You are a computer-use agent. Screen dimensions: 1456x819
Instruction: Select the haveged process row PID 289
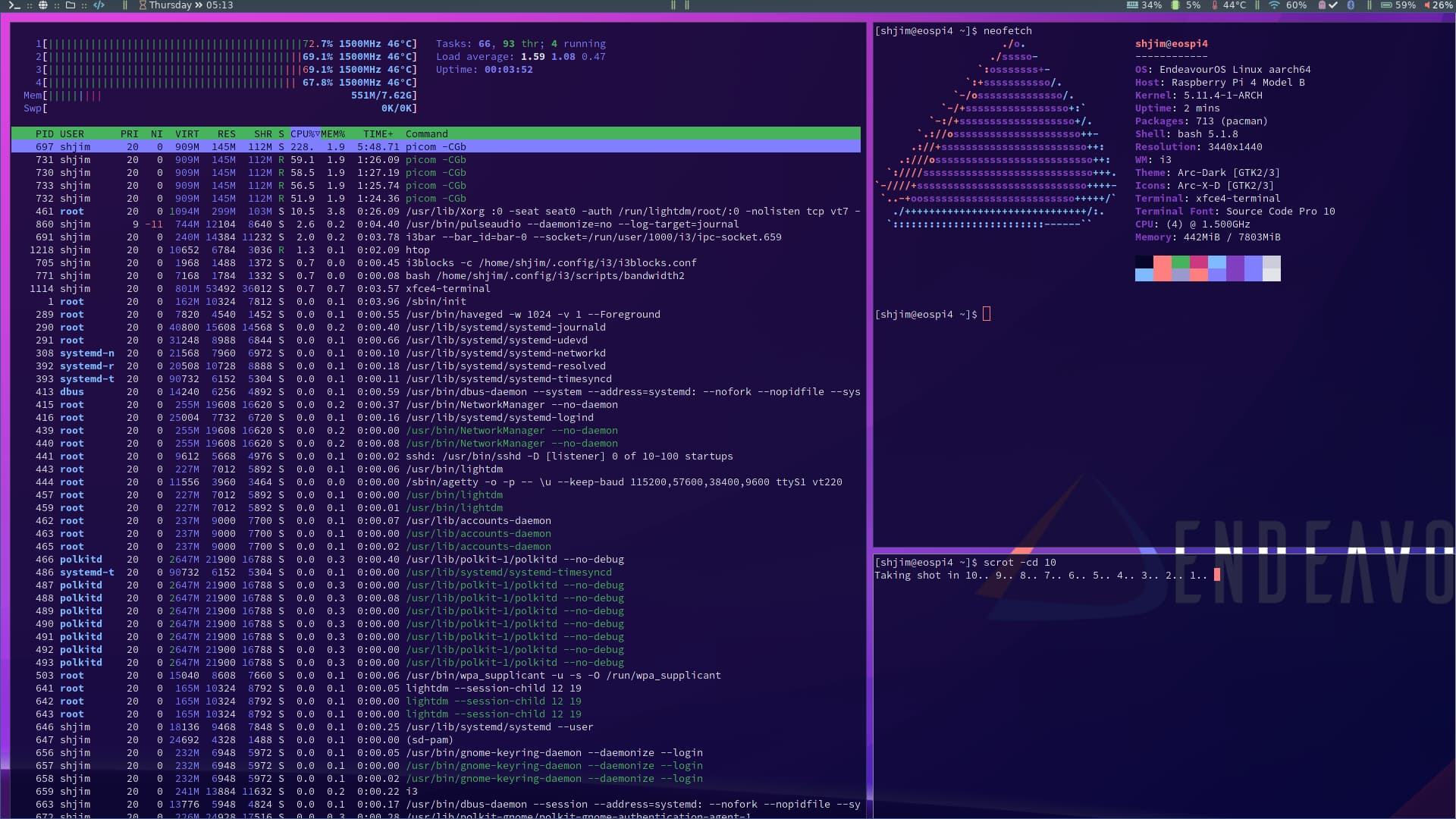[x=436, y=315]
